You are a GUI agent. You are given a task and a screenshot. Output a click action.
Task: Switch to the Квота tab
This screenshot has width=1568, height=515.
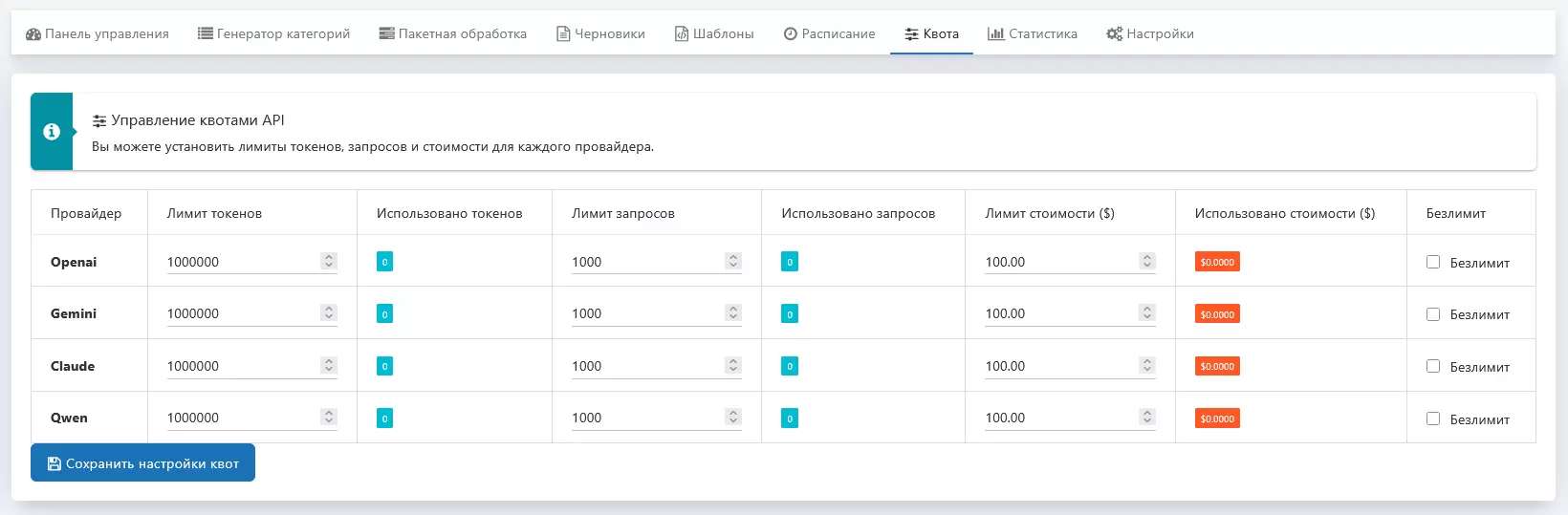click(x=931, y=34)
